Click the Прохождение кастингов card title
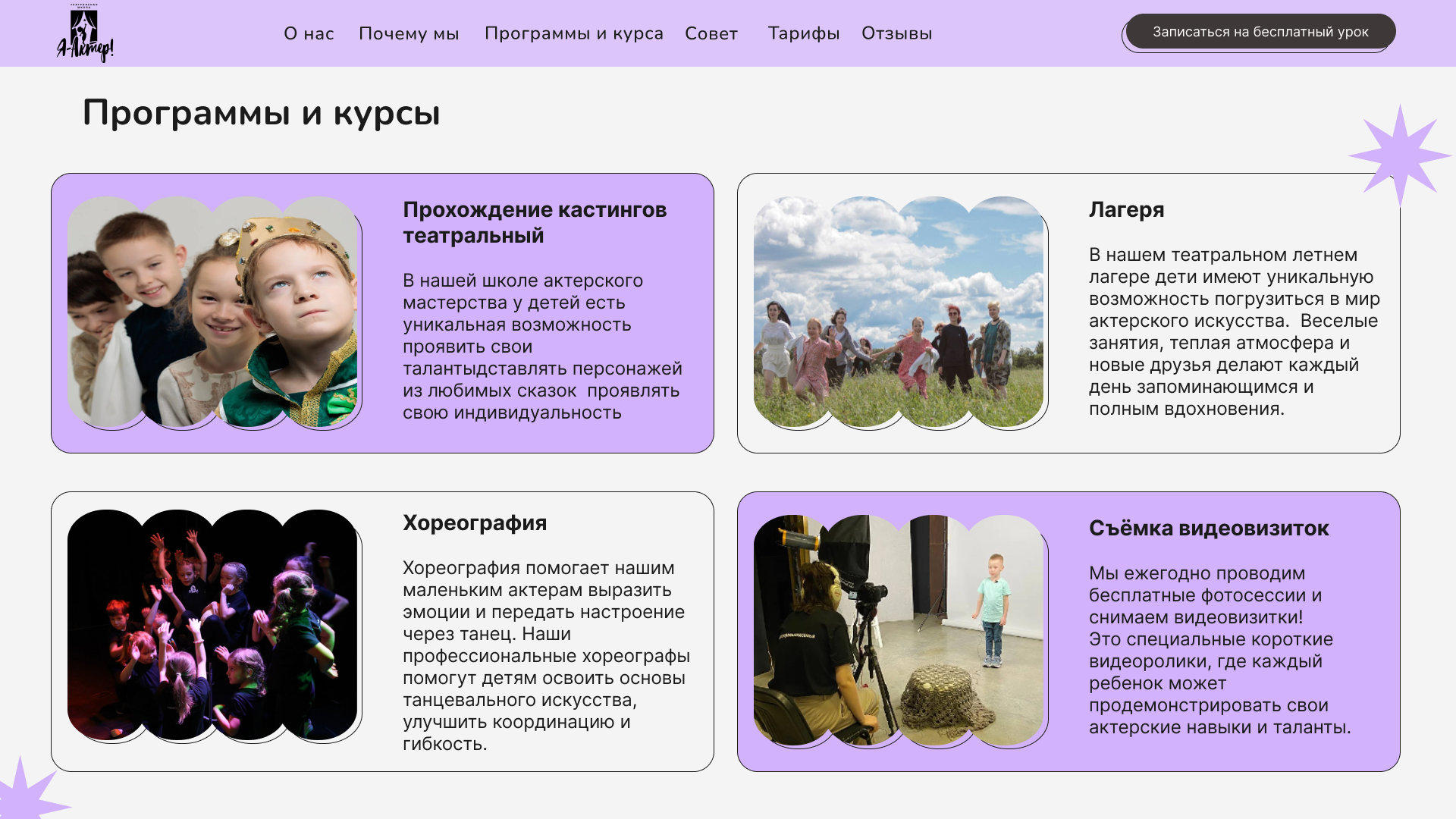Image resolution: width=1456 pixels, height=819 pixels. click(534, 222)
